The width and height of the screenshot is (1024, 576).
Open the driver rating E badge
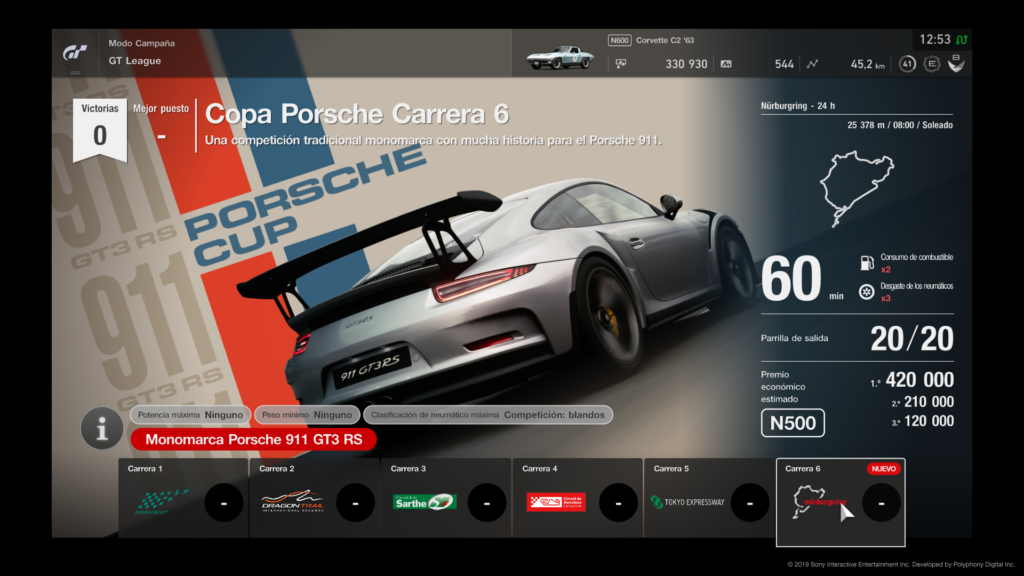coord(932,64)
